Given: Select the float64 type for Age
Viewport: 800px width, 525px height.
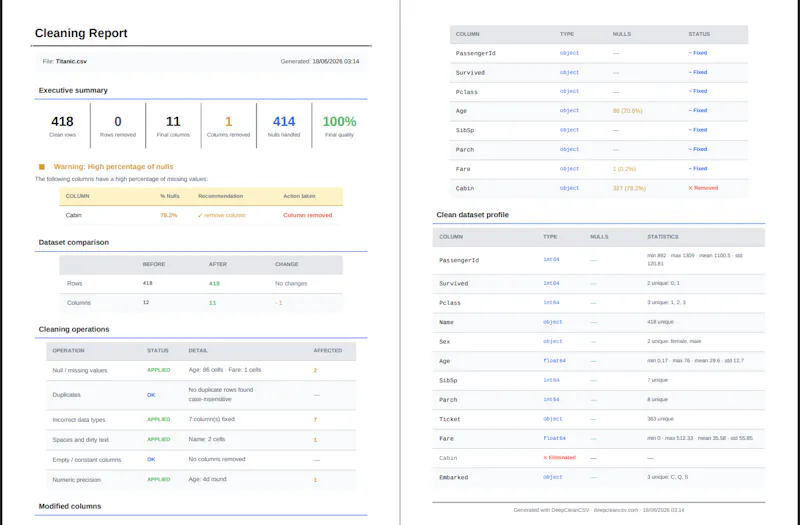Looking at the screenshot, I should (555, 361).
